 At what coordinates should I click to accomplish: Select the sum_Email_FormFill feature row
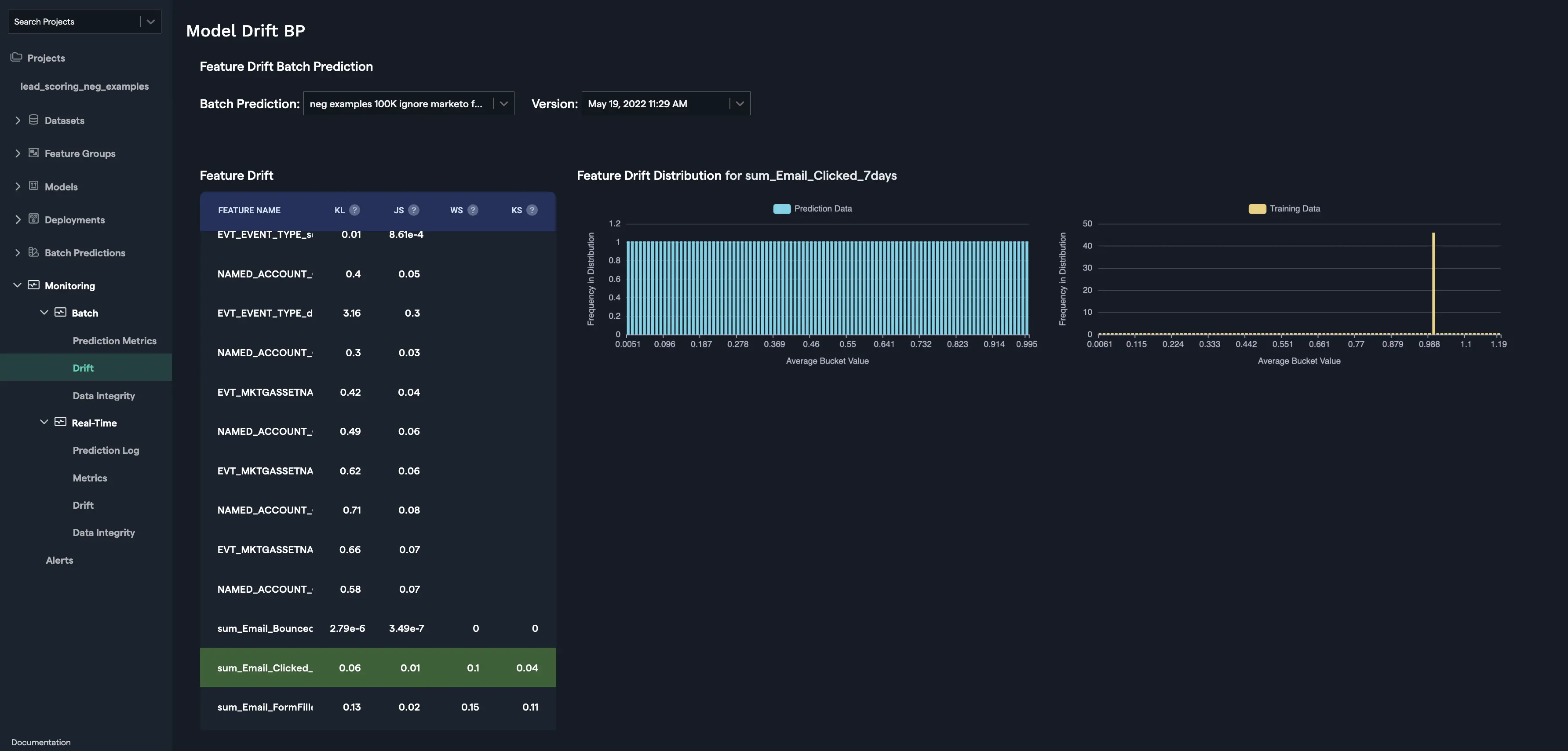tap(377, 707)
